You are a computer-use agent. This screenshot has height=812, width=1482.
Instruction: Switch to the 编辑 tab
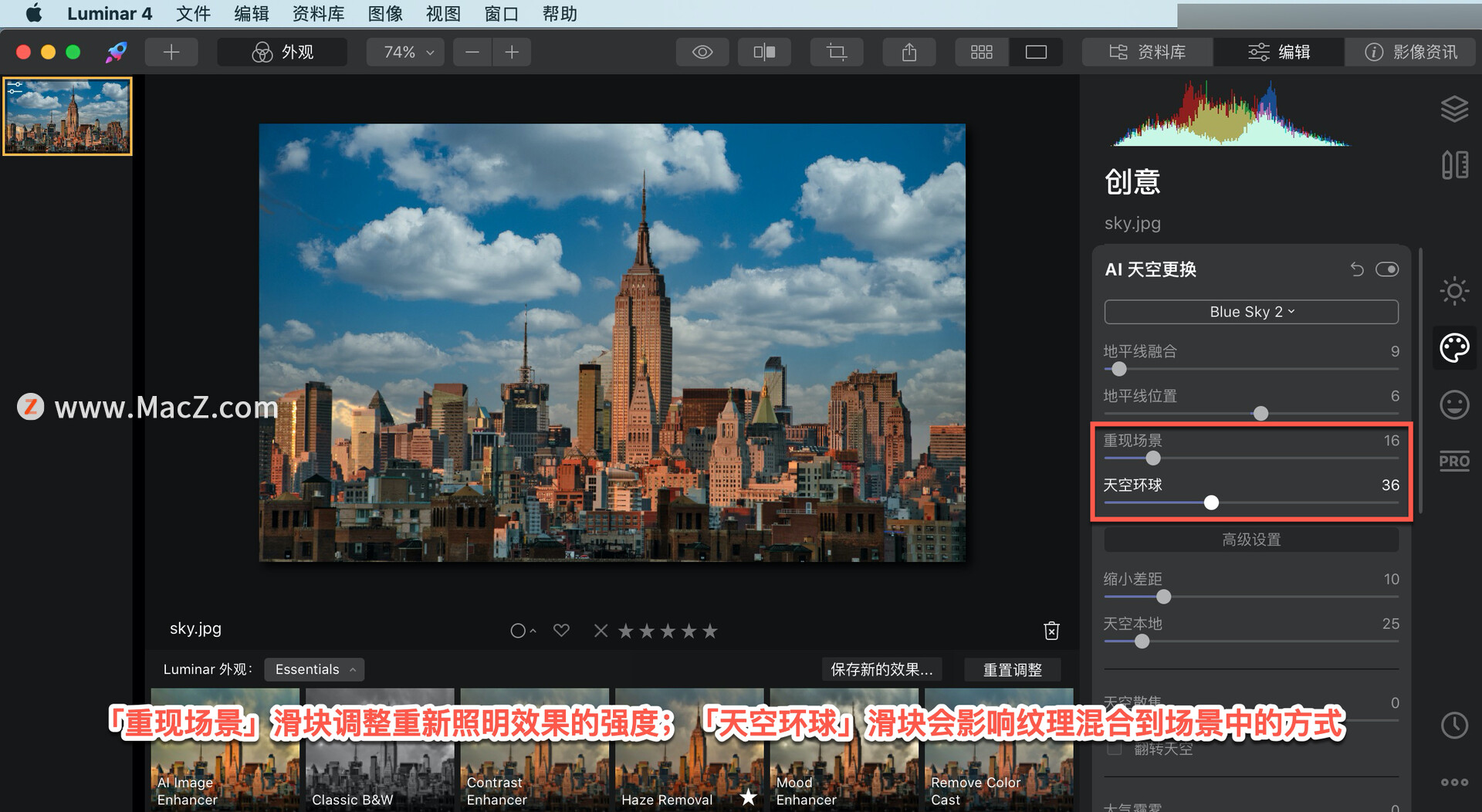pos(1279,52)
